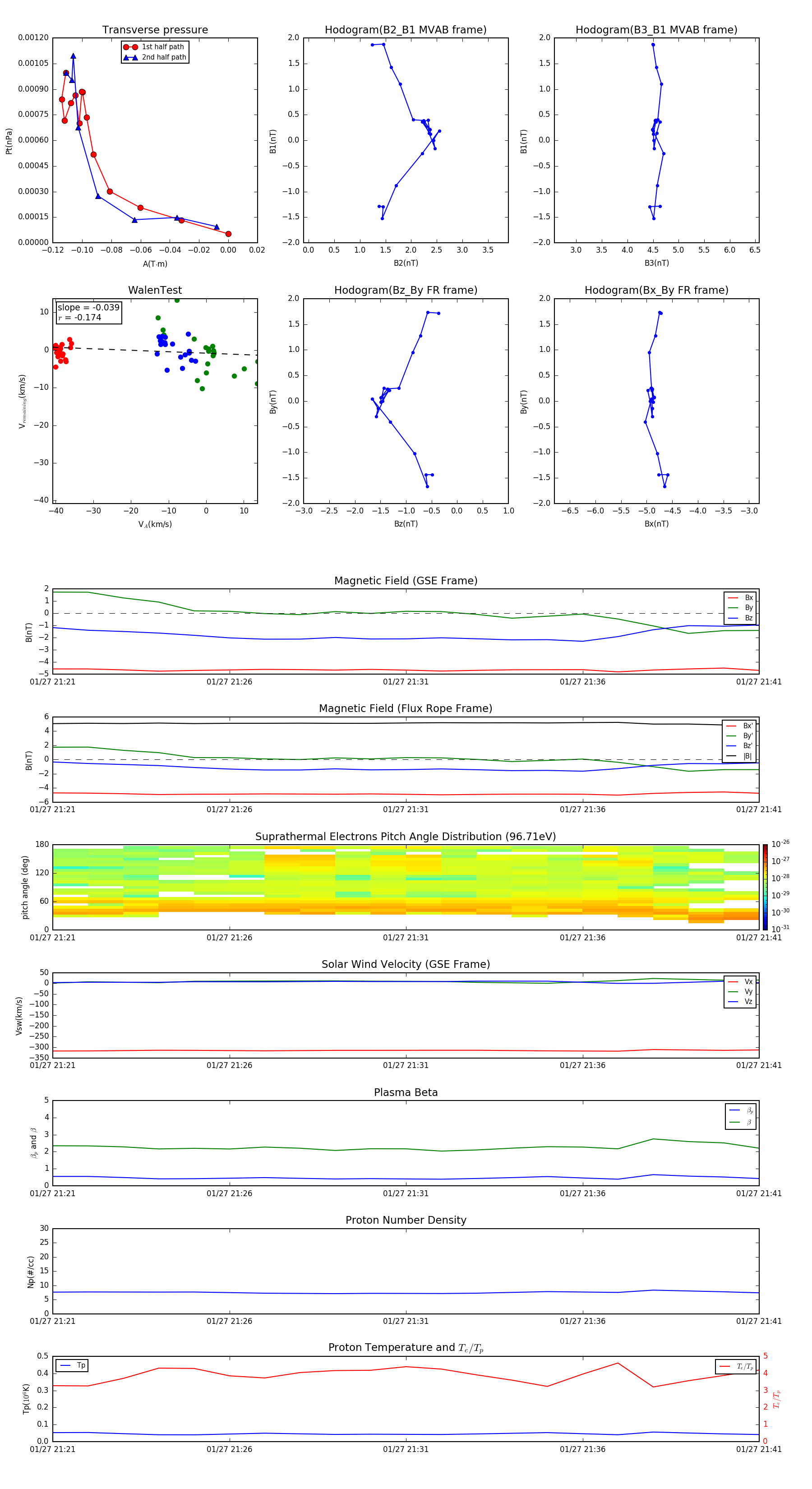
Task: Click 'Proton Temperature and Te/Tp' title
Action: click(406, 1348)
